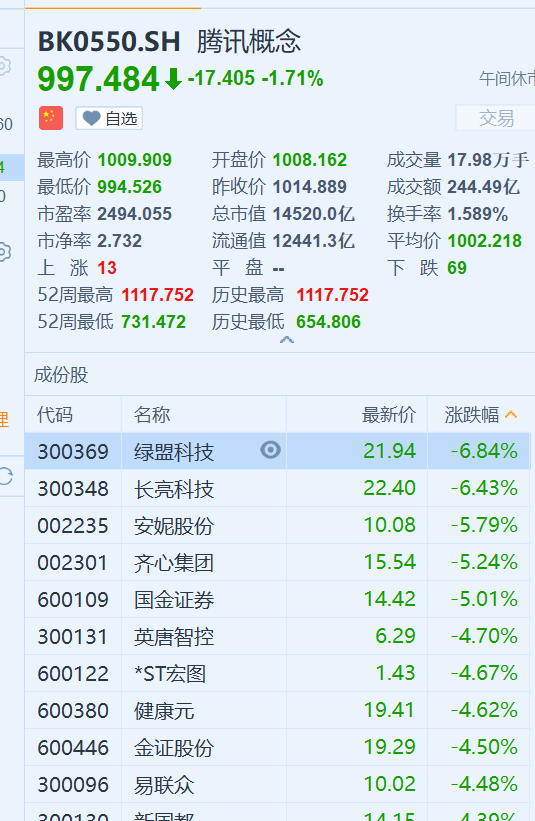Open stock code 002235 安妮股份
Image resolution: width=535 pixels, height=821 pixels.
[x=277, y=525]
